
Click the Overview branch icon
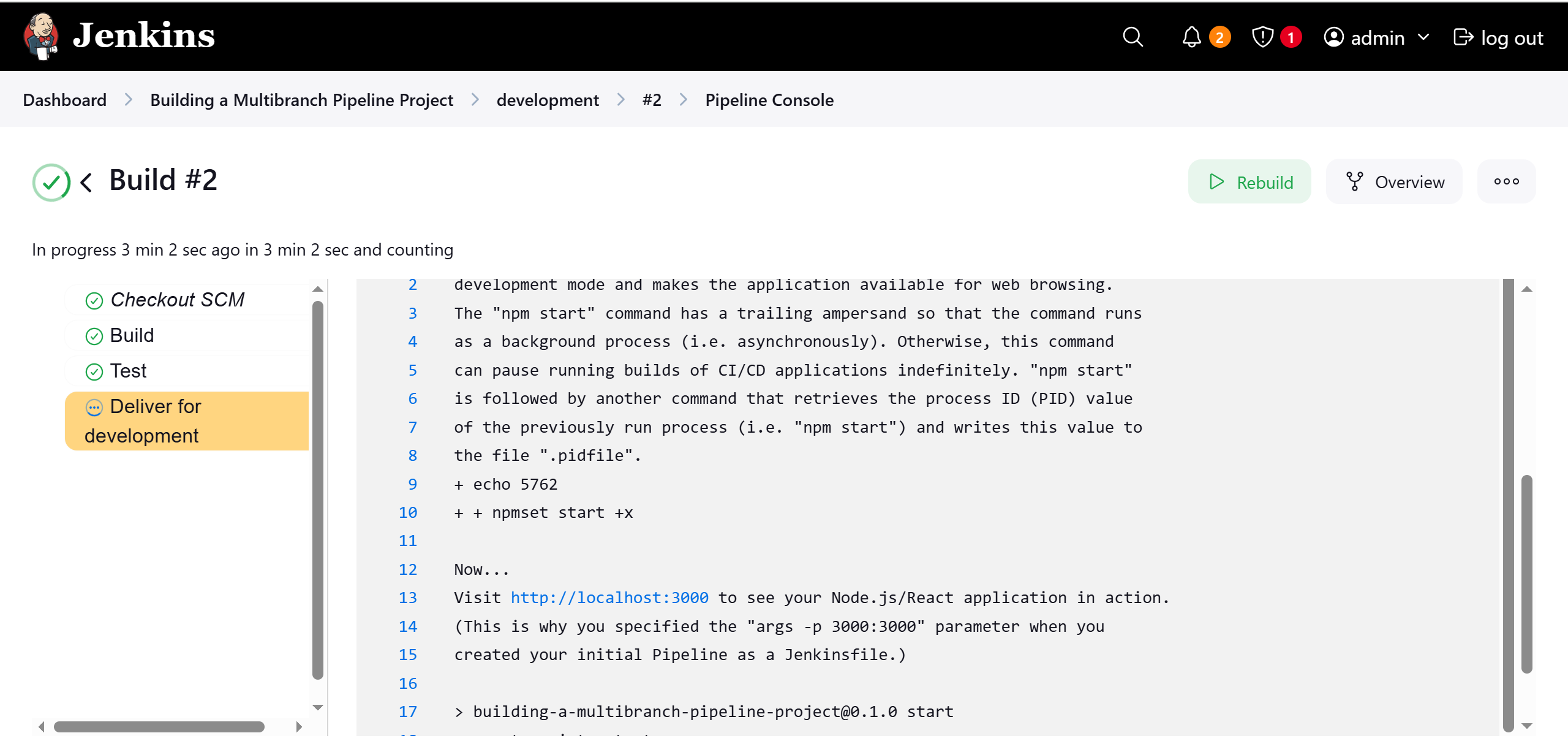1354,181
